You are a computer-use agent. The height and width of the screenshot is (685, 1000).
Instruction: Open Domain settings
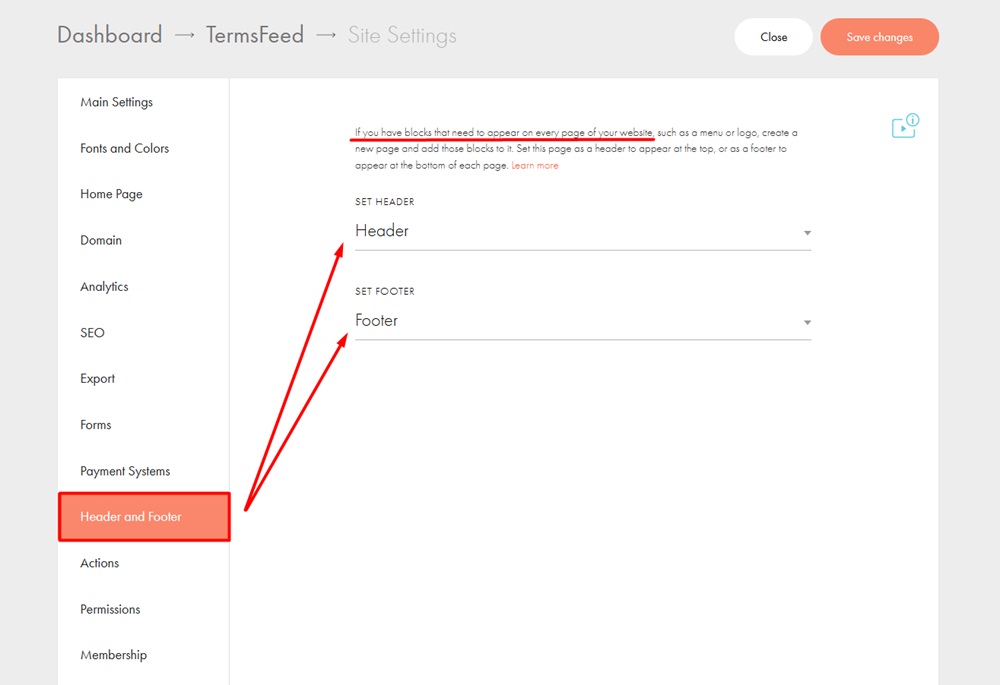101,240
